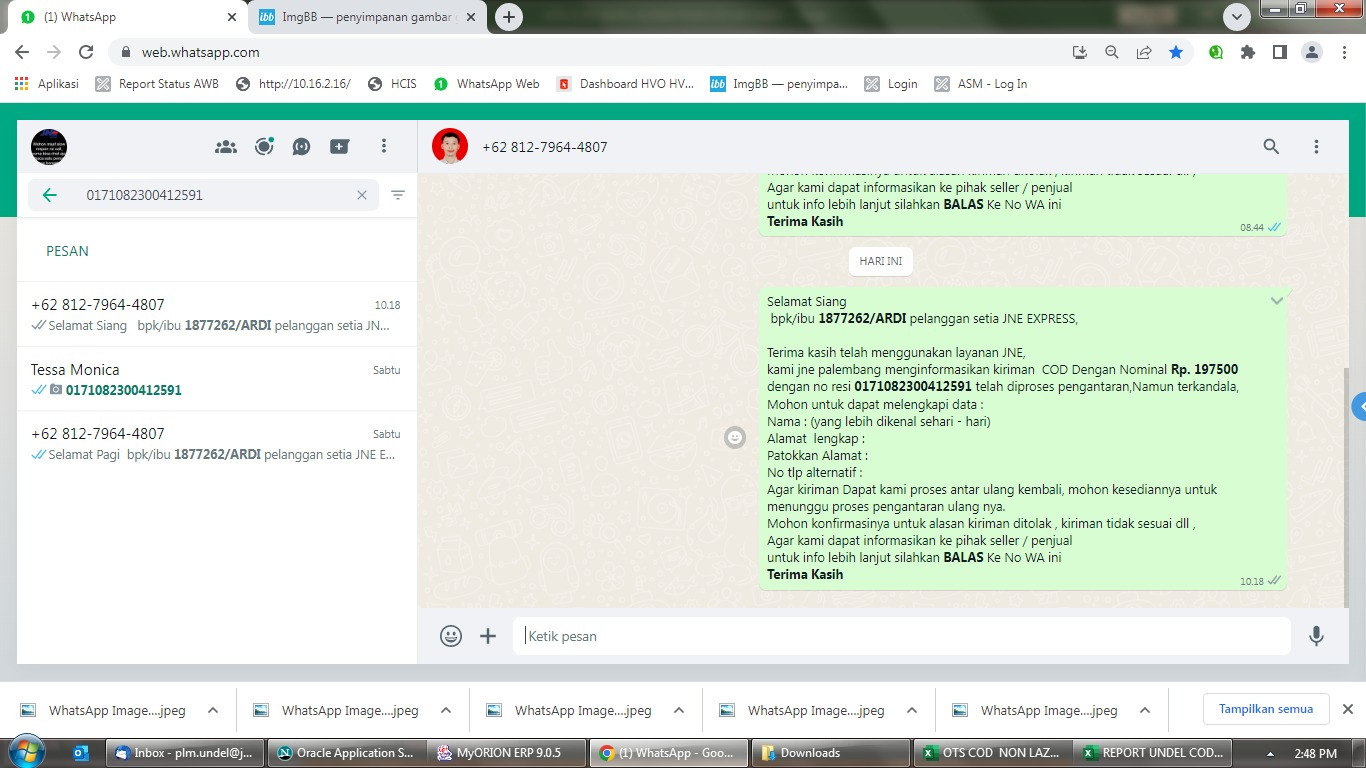Screen dimensions: 1366x768
Task: Open Aplikasi bookmarks shortcut
Action: click(47, 84)
